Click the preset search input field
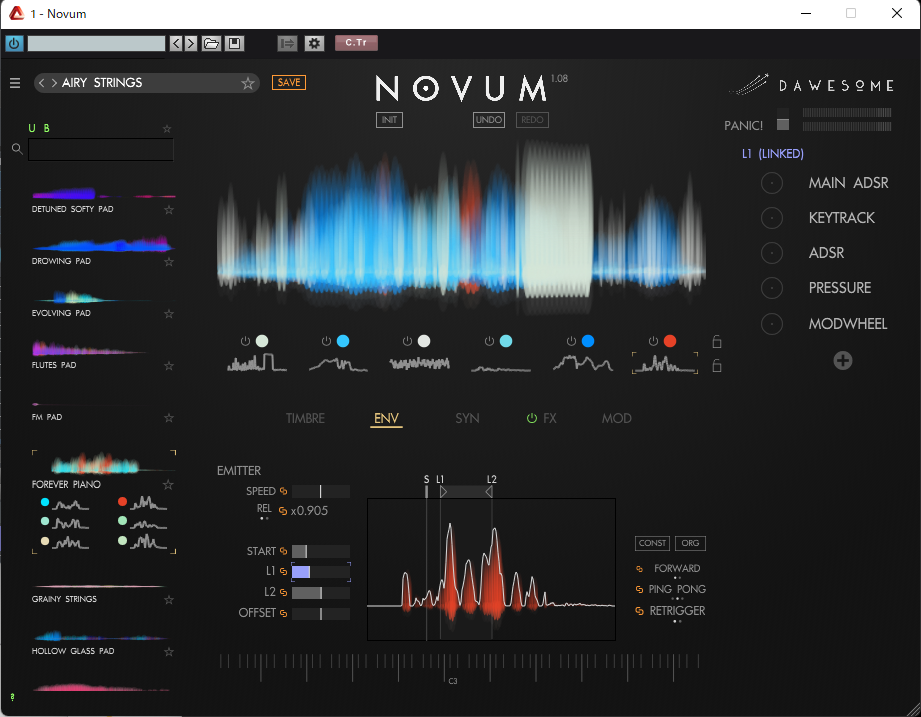This screenshot has height=717, width=921. point(101,150)
